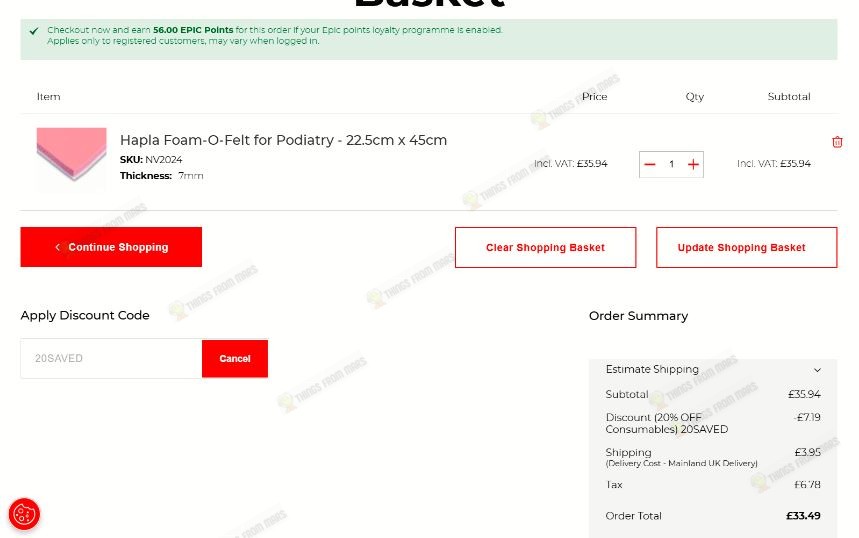Click the 'Price' column header
Viewport: 859px width, 538px height.
tap(594, 96)
